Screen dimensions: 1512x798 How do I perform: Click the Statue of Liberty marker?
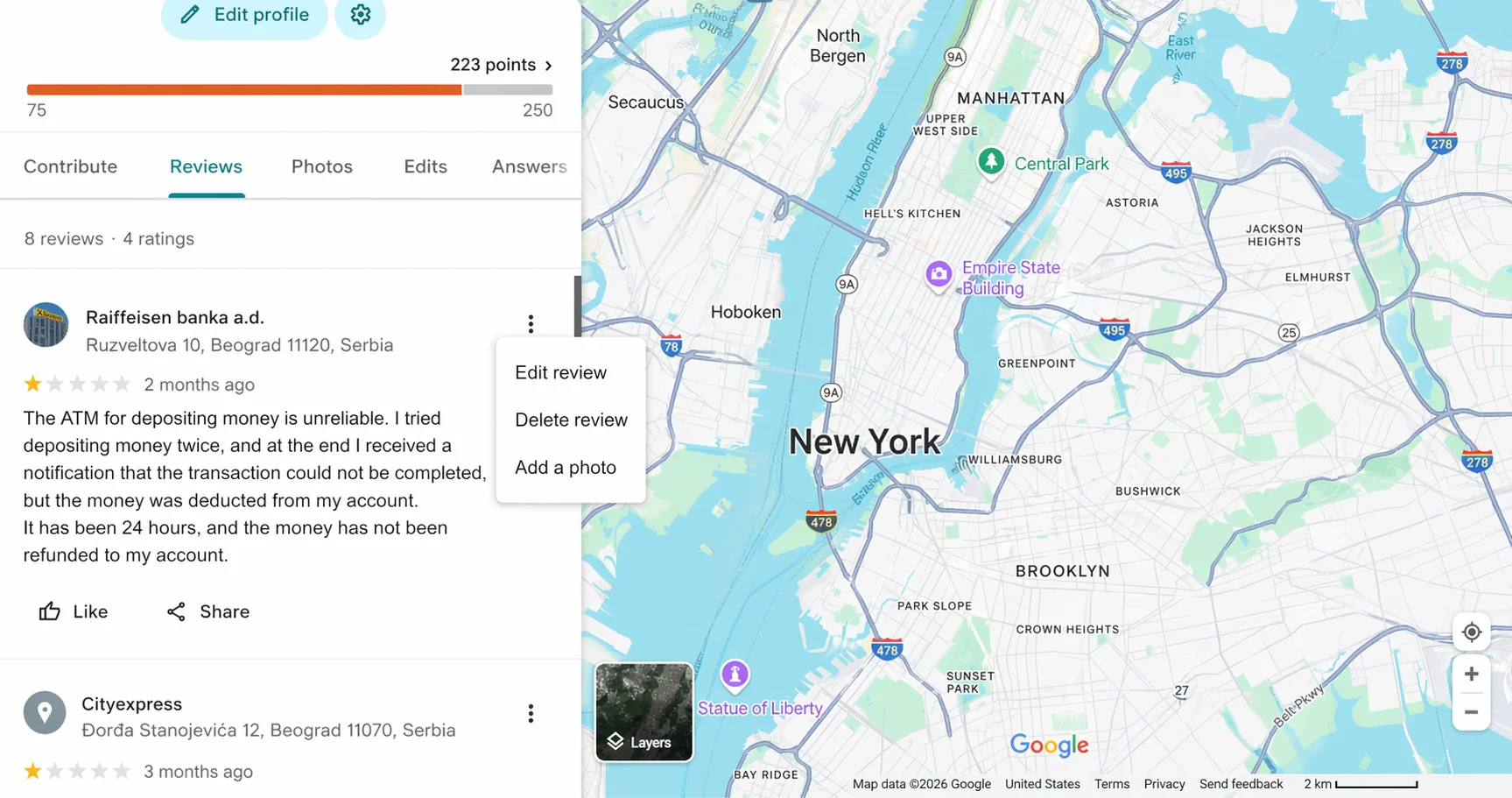735,674
